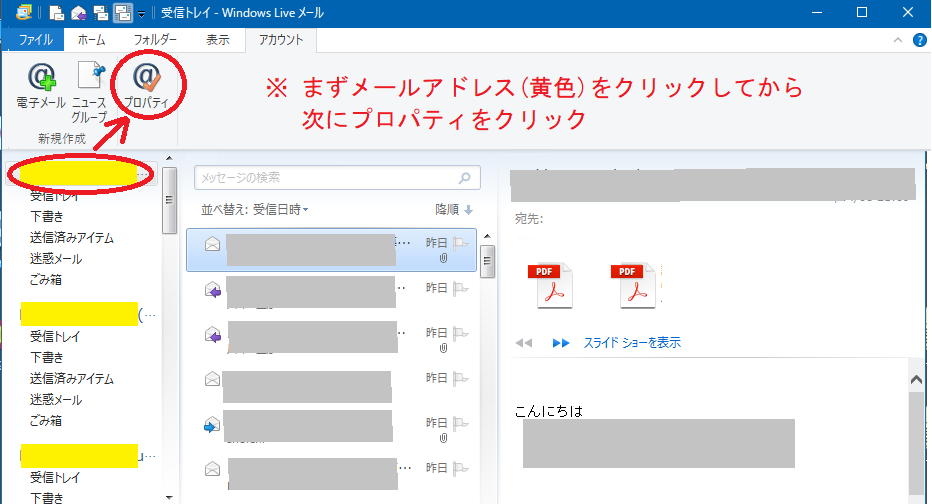
Task: Open ごみ箱 under the first account
Action: coord(46,279)
